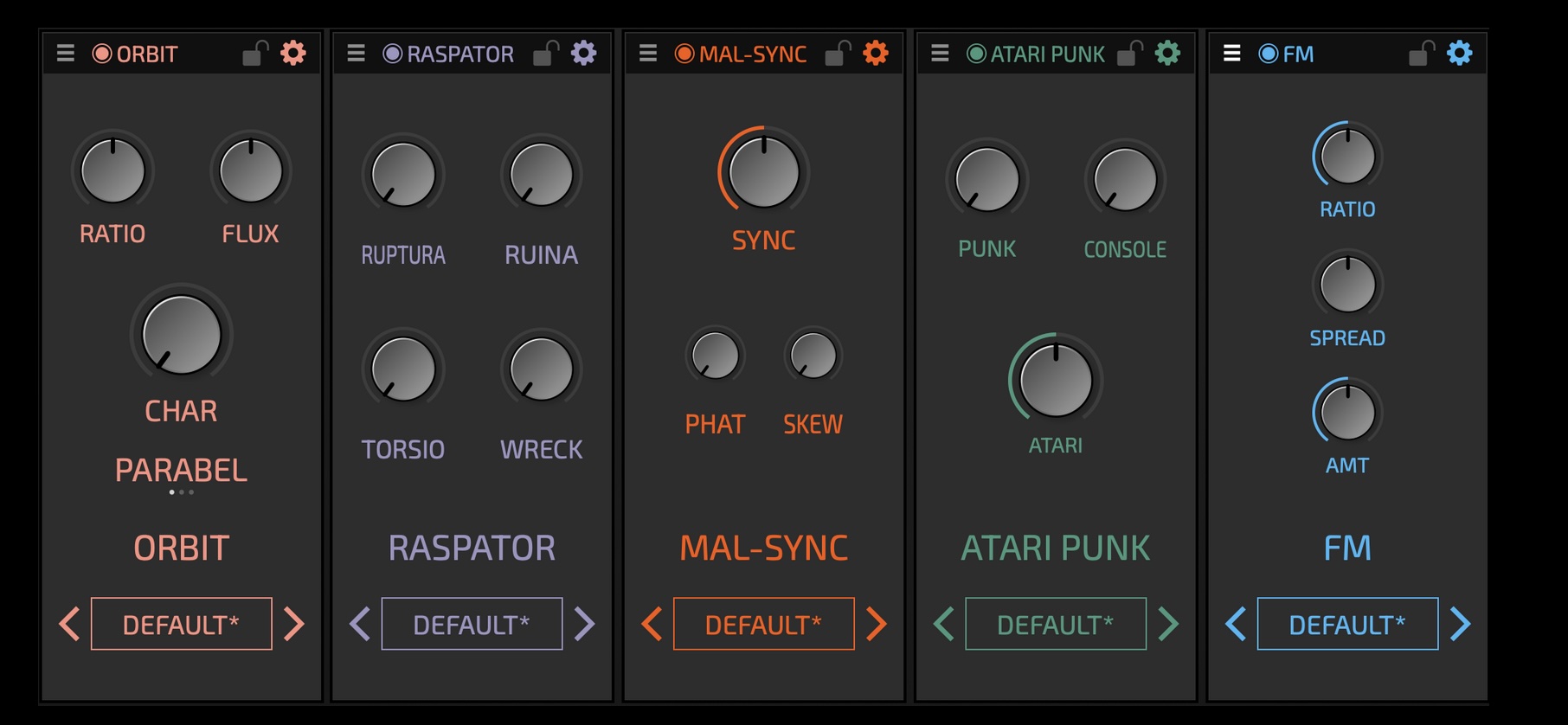The height and width of the screenshot is (725, 1568).
Task: Go to previous MAL-SYNC preset
Action: click(x=652, y=624)
